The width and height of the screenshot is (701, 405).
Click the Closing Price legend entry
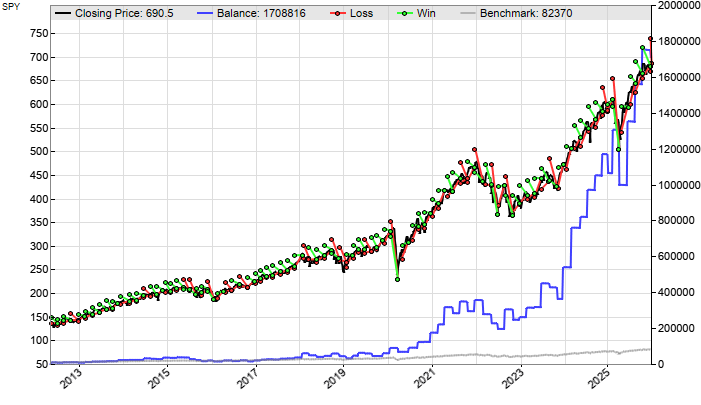click(x=114, y=13)
